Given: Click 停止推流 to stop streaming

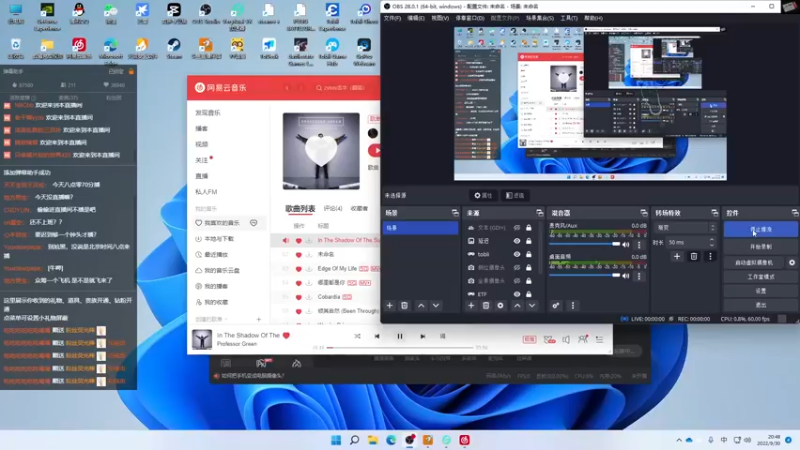Looking at the screenshot, I should click(761, 229).
